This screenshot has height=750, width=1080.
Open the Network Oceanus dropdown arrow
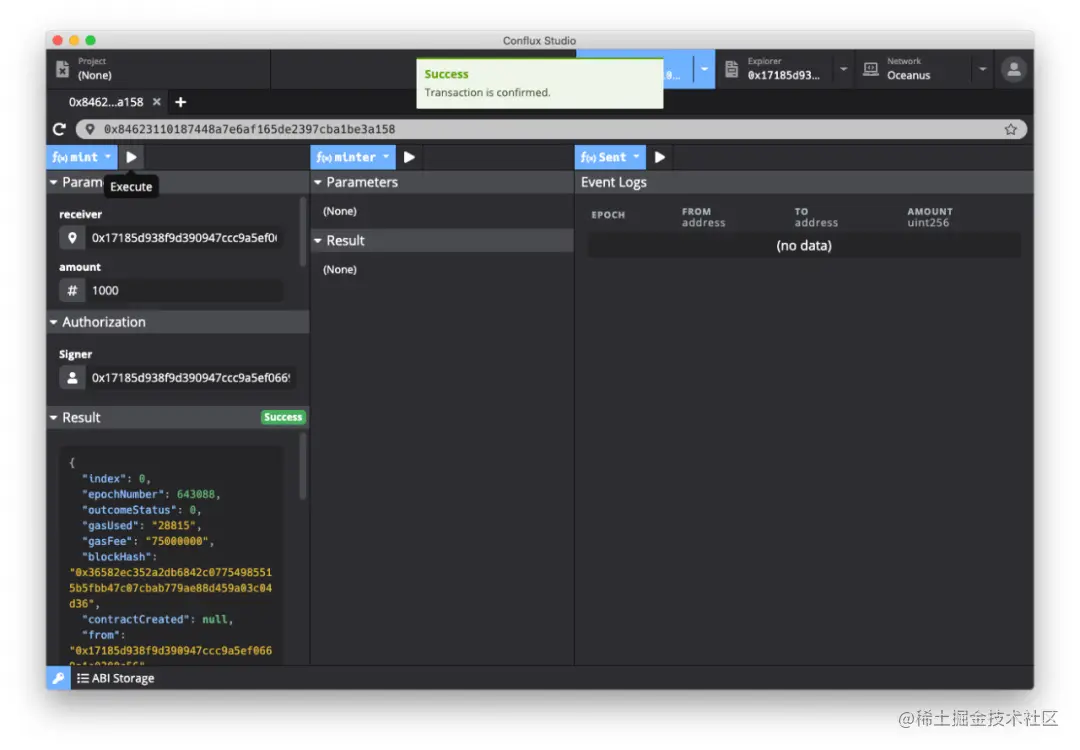coord(982,69)
